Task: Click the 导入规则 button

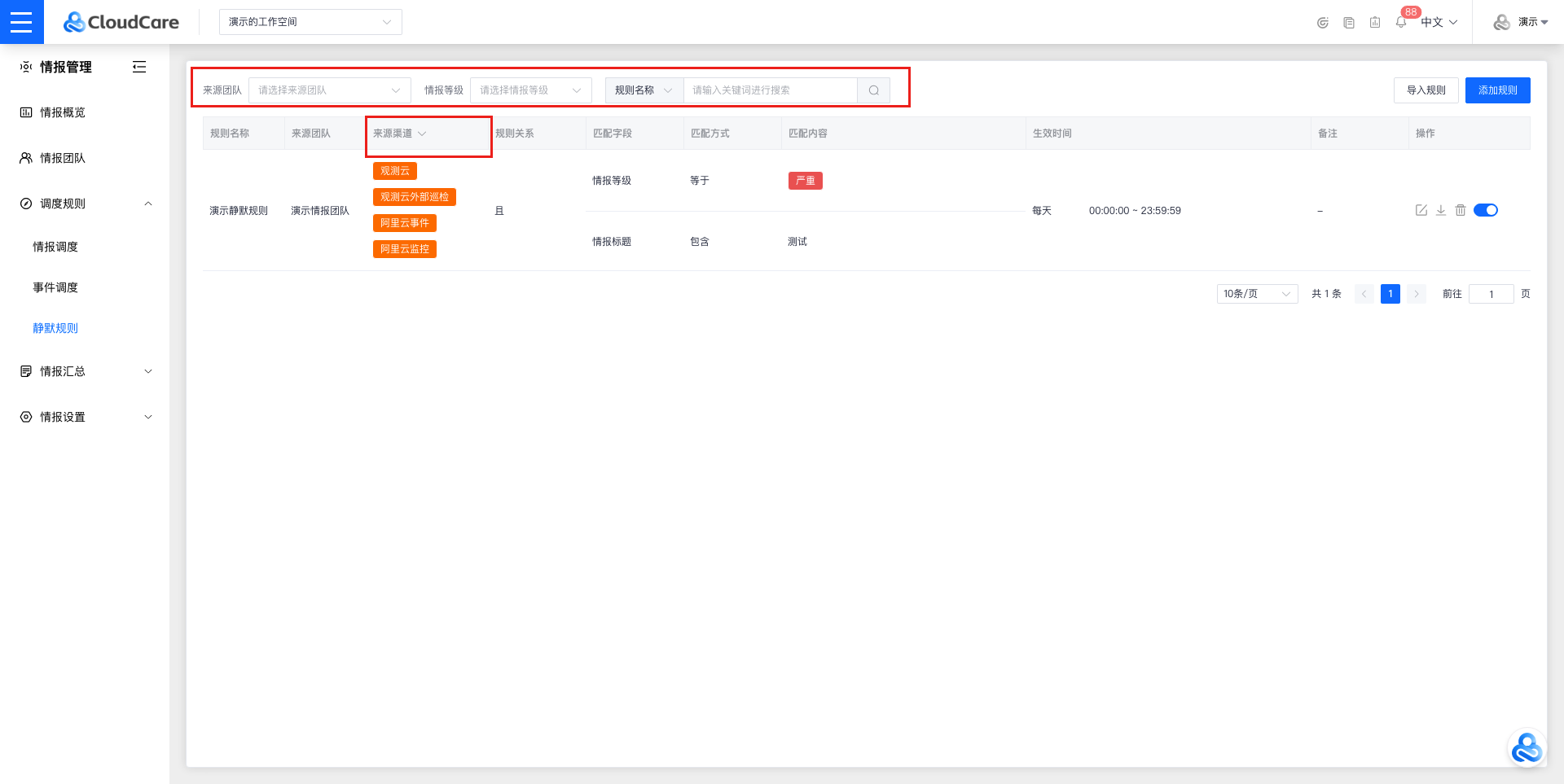Action: [x=1426, y=90]
